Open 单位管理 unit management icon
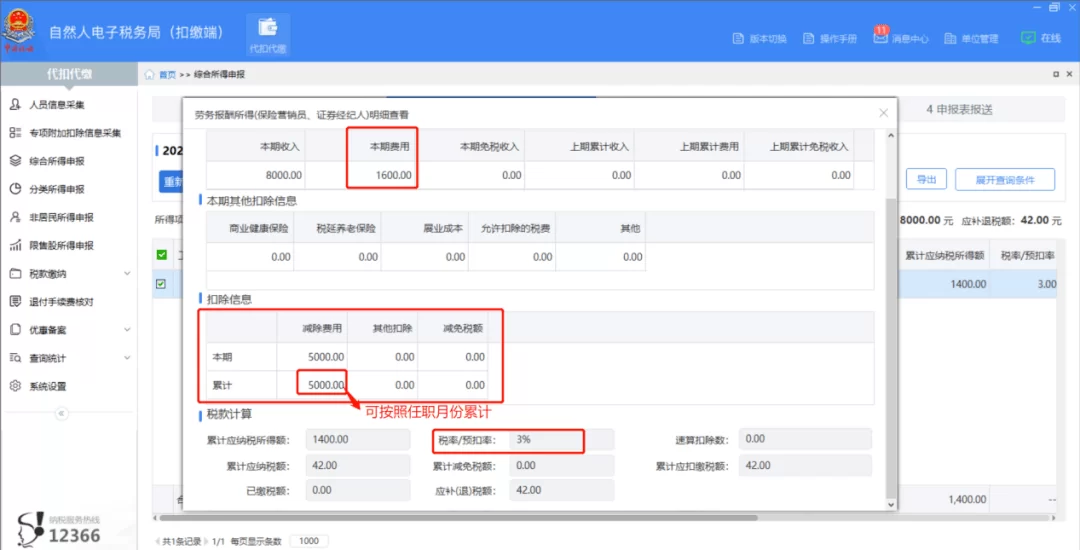The width and height of the screenshot is (1080, 550). click(950, 39)
